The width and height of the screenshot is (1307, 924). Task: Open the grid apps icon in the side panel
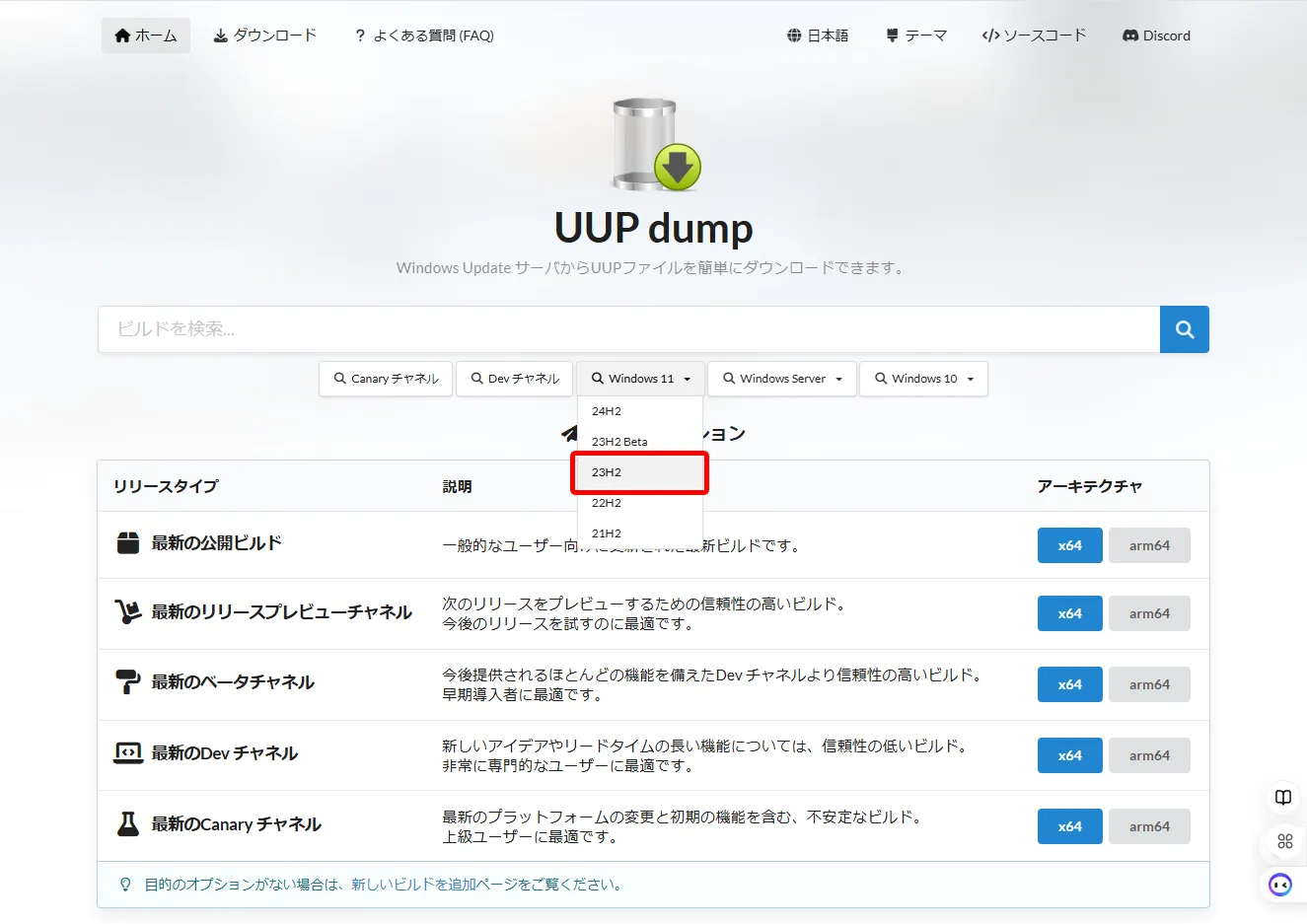point(1284,841)
